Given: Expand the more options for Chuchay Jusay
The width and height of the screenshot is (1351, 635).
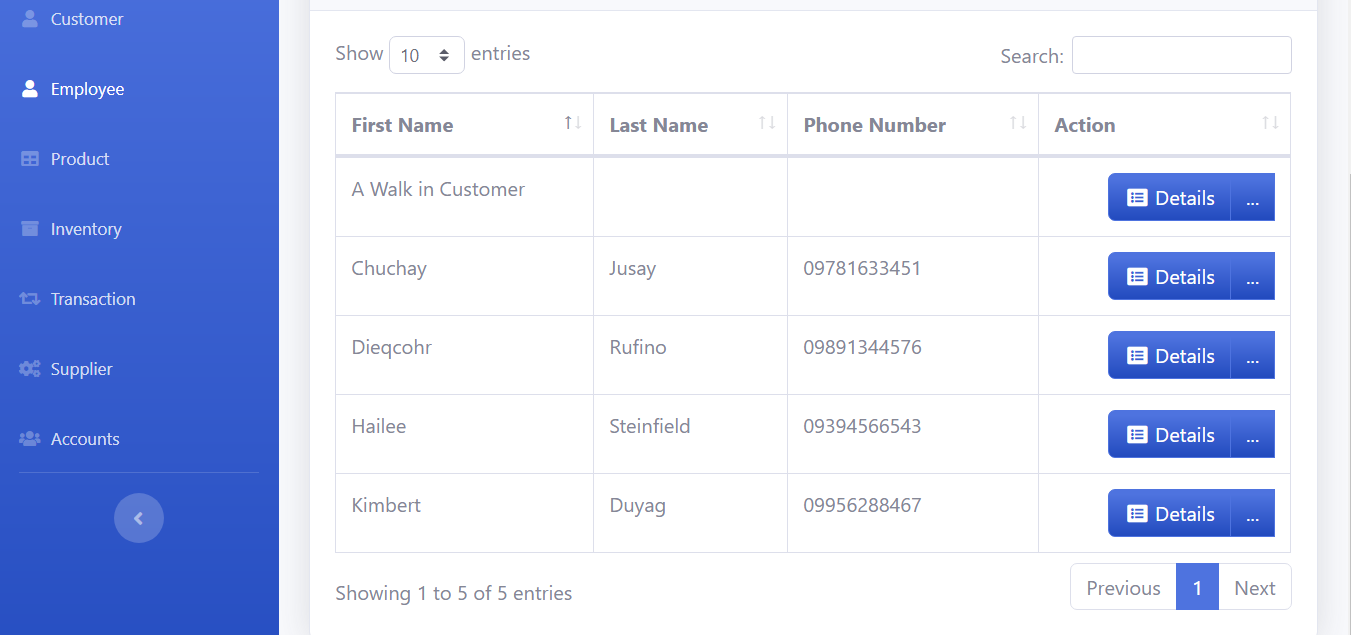Looking at the screenshot, I should point(1252,277).
